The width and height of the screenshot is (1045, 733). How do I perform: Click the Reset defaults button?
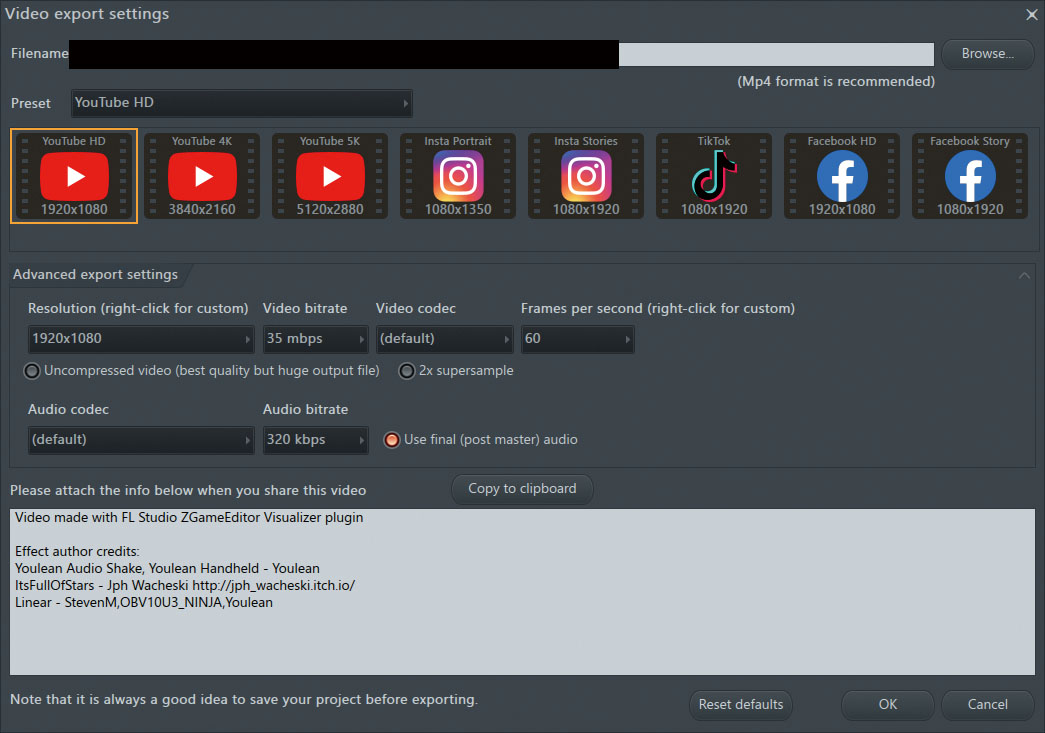point(741,705)
